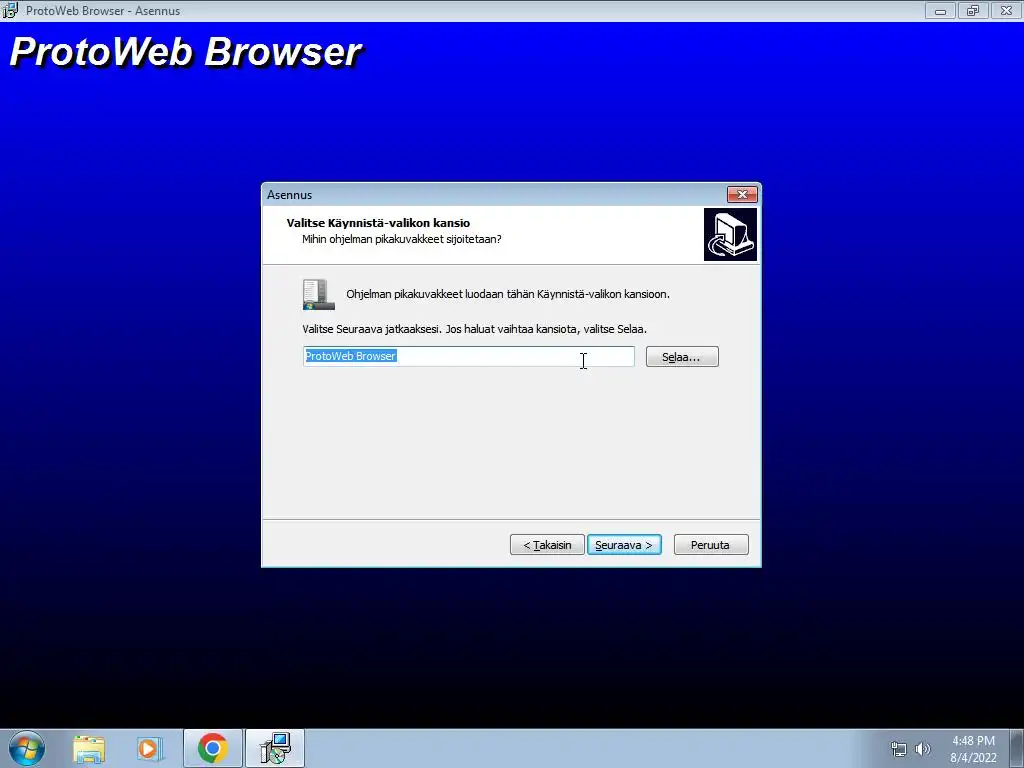Restore down the ProtoWeb Browser setup window
1024x768 pixels.
point(973,10)
